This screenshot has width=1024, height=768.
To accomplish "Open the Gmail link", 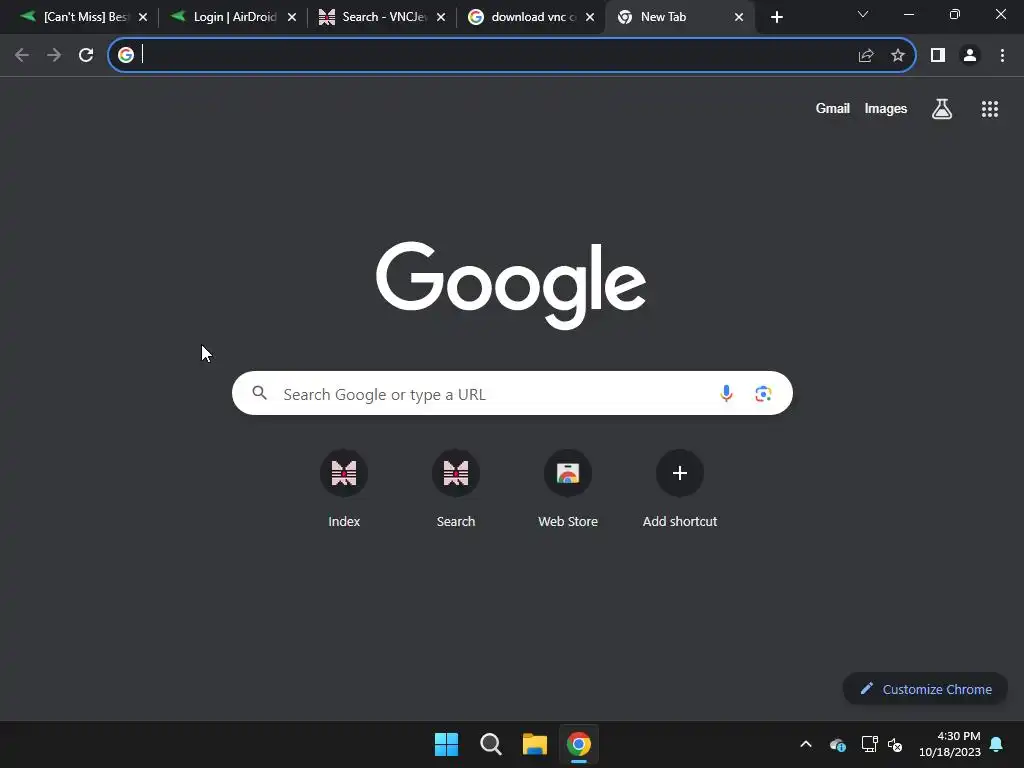I will 833,108.
